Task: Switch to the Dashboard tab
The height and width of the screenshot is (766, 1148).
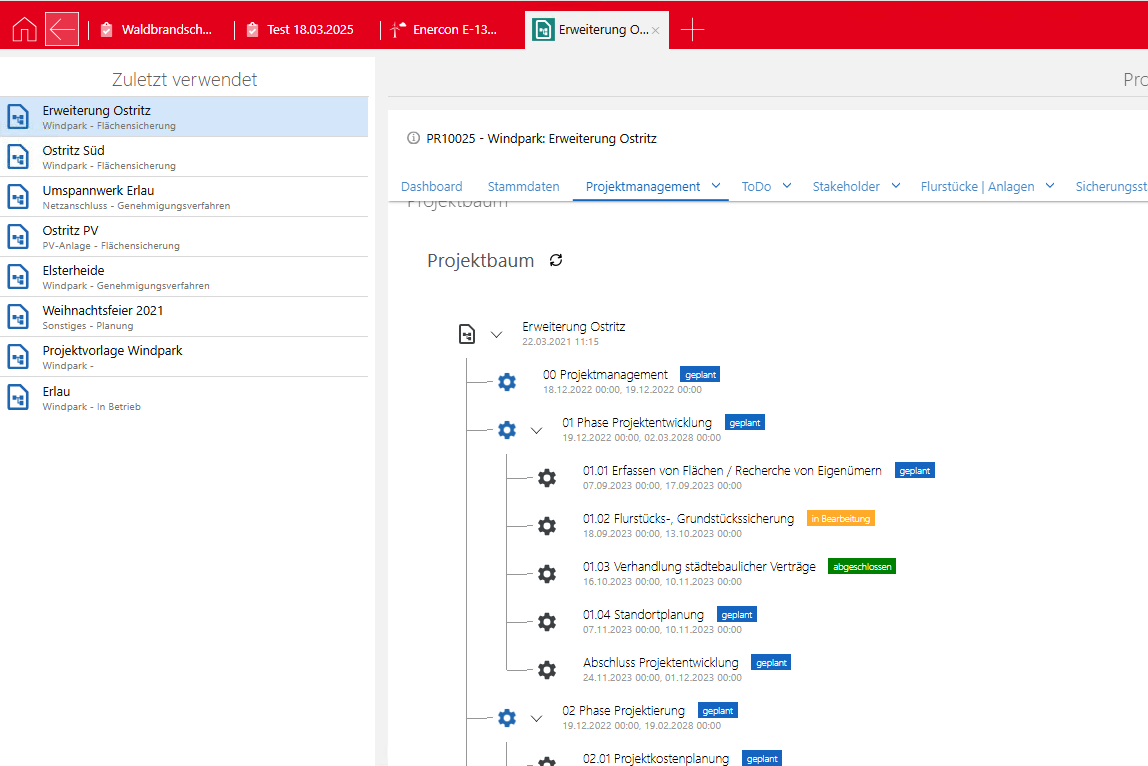Action: 431,186
